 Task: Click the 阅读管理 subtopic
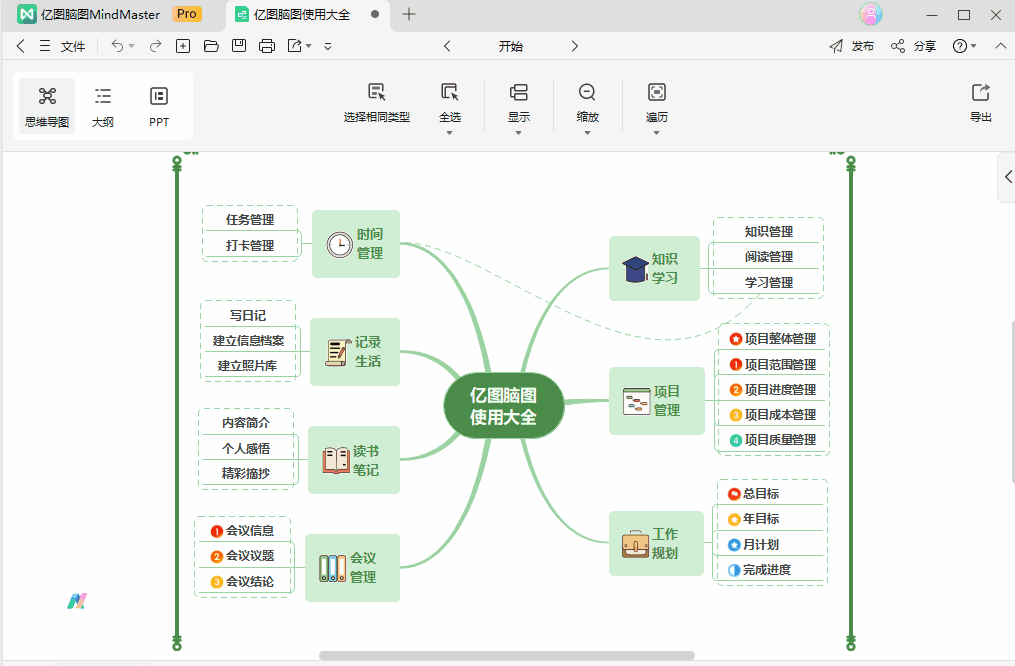coord(768,256)
